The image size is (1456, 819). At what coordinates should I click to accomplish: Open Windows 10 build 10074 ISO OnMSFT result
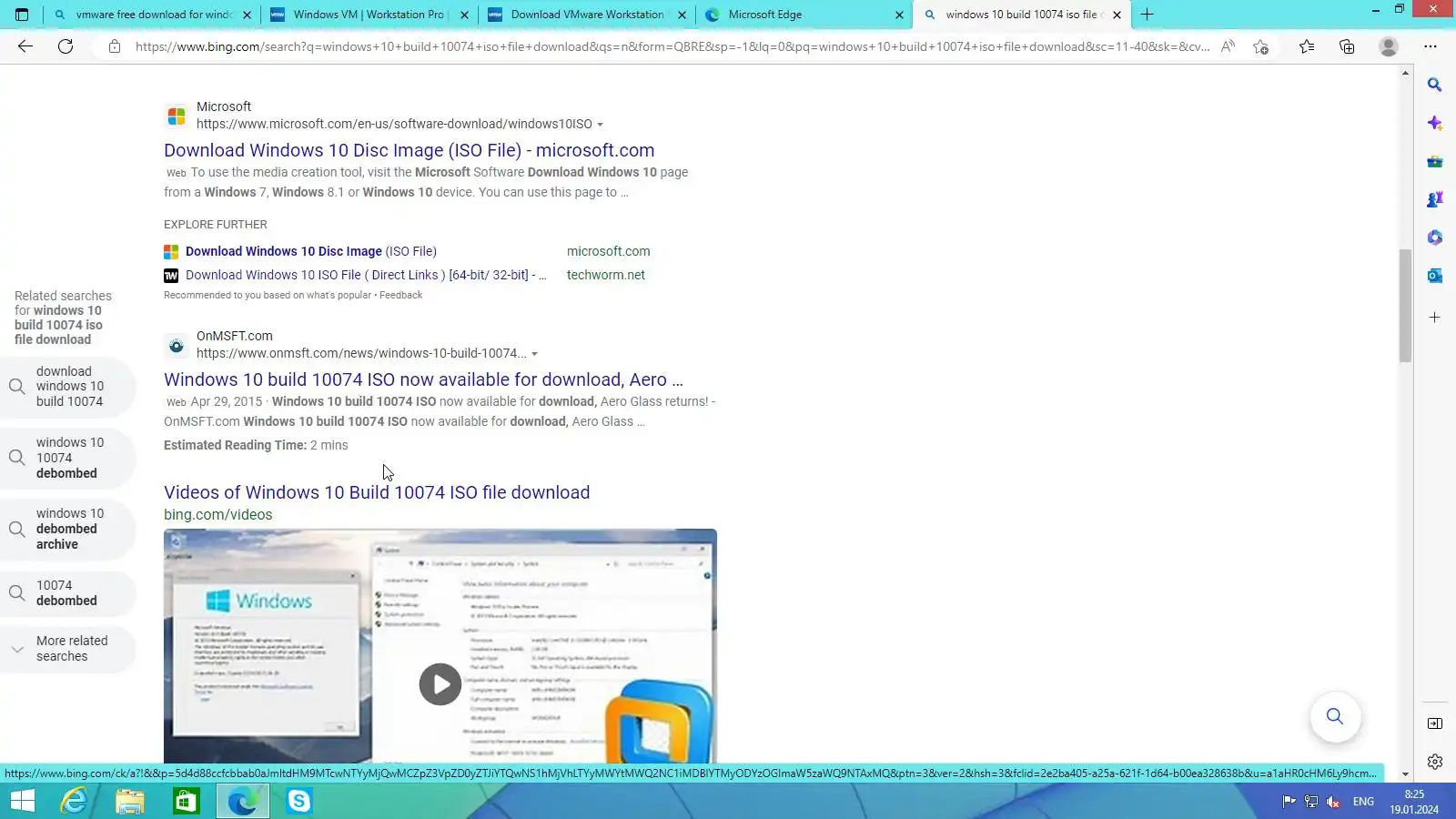click(423, 379)
